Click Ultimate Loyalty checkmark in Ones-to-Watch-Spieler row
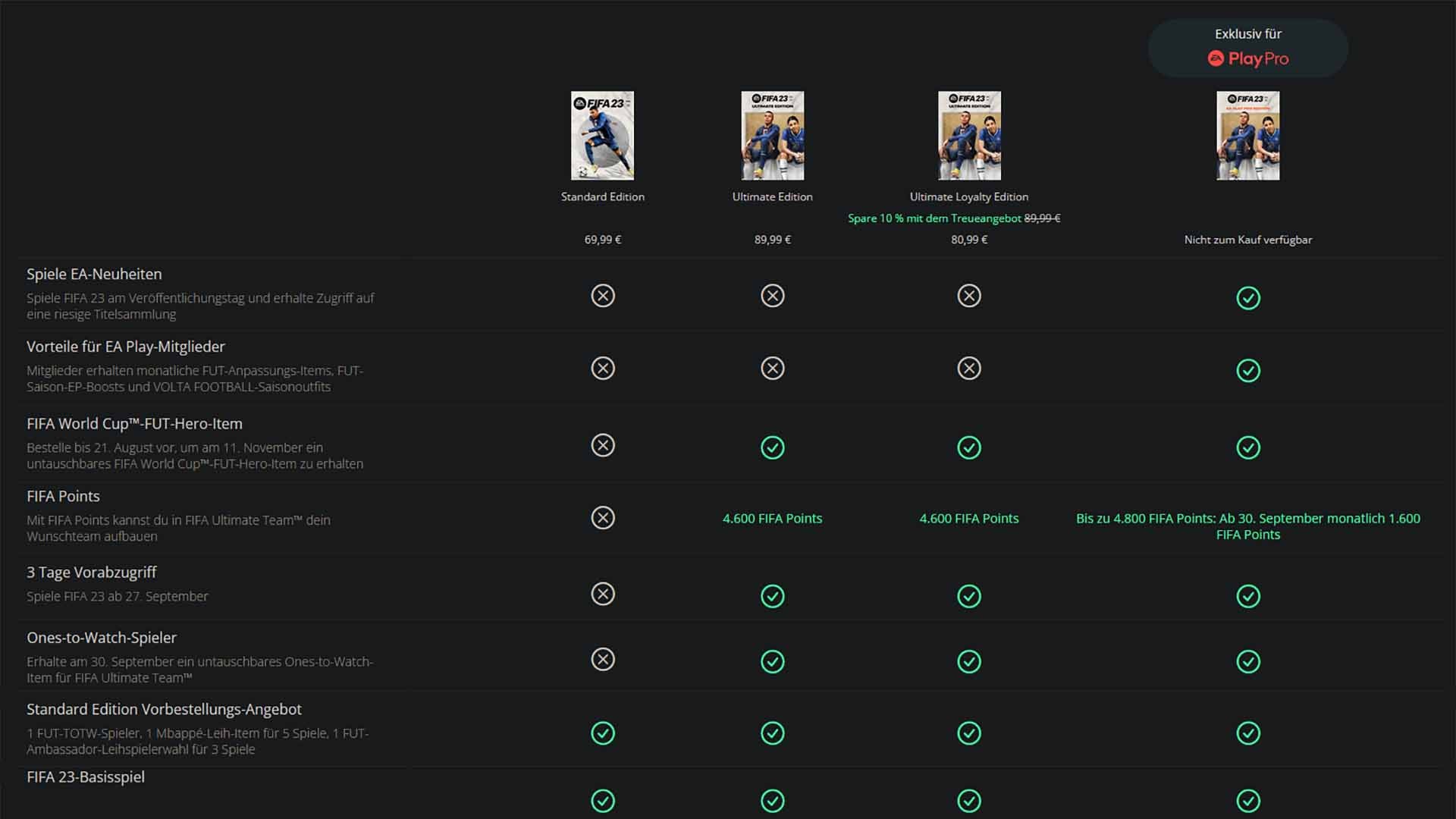Viewport: 1456px width, 819px height. coord(969,661)
